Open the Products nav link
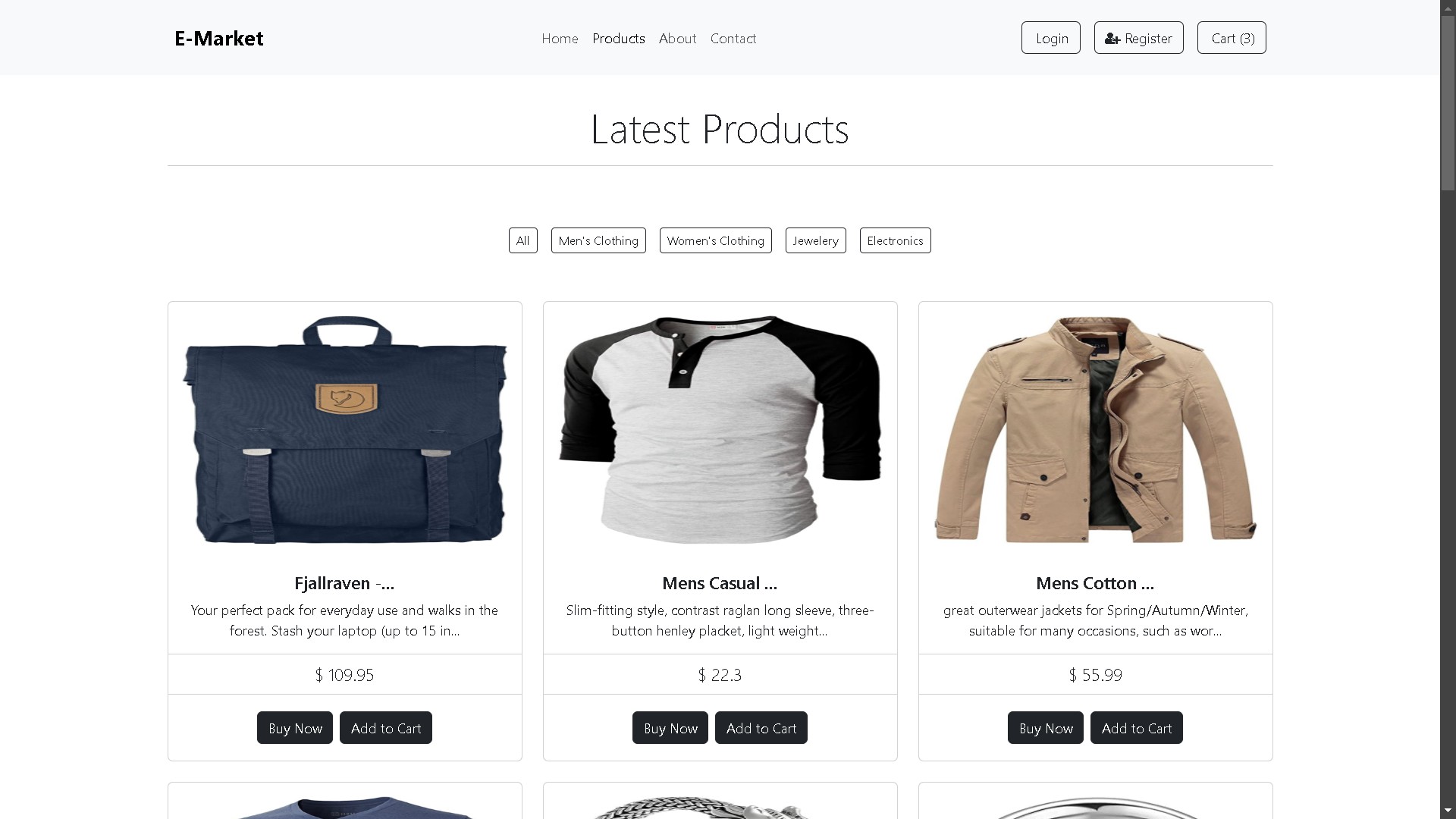 (618, 39)
